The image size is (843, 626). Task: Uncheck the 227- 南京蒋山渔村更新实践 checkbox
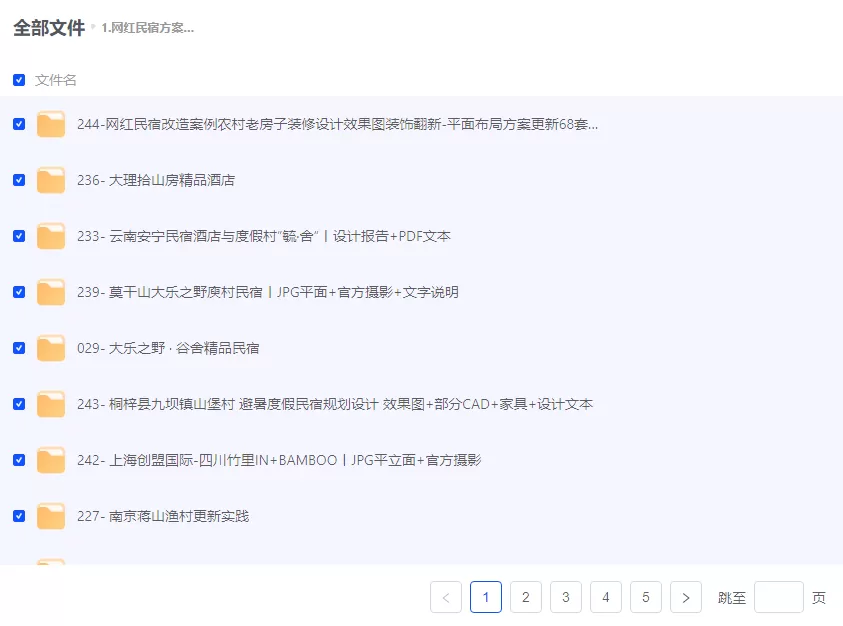[19, 516]
